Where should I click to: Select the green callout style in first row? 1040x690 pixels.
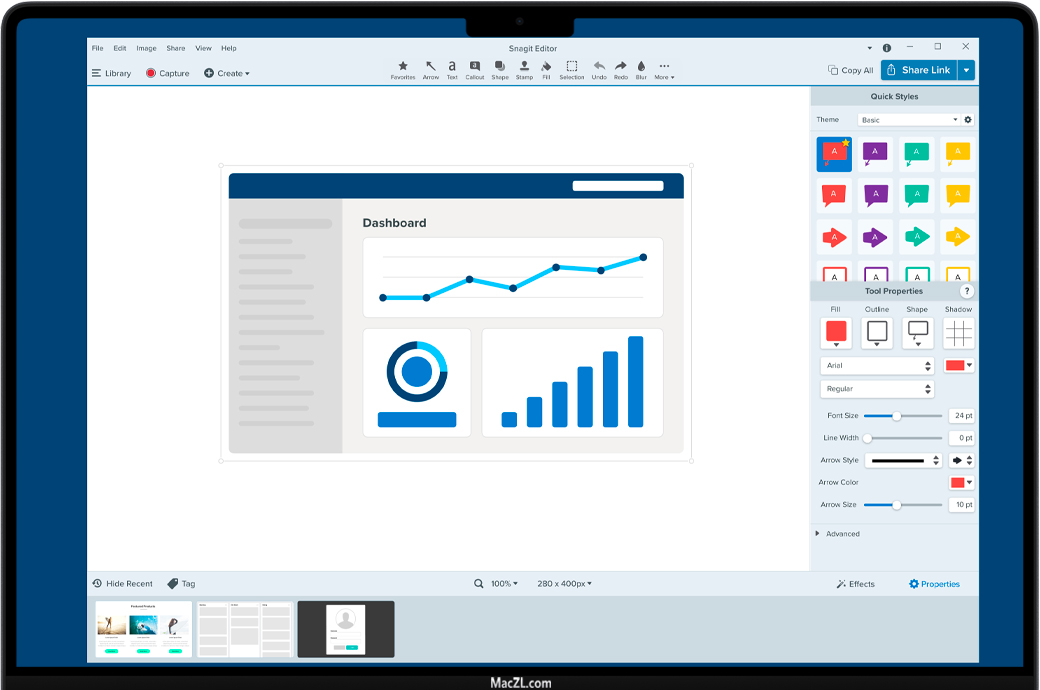(x=917, y=154)
